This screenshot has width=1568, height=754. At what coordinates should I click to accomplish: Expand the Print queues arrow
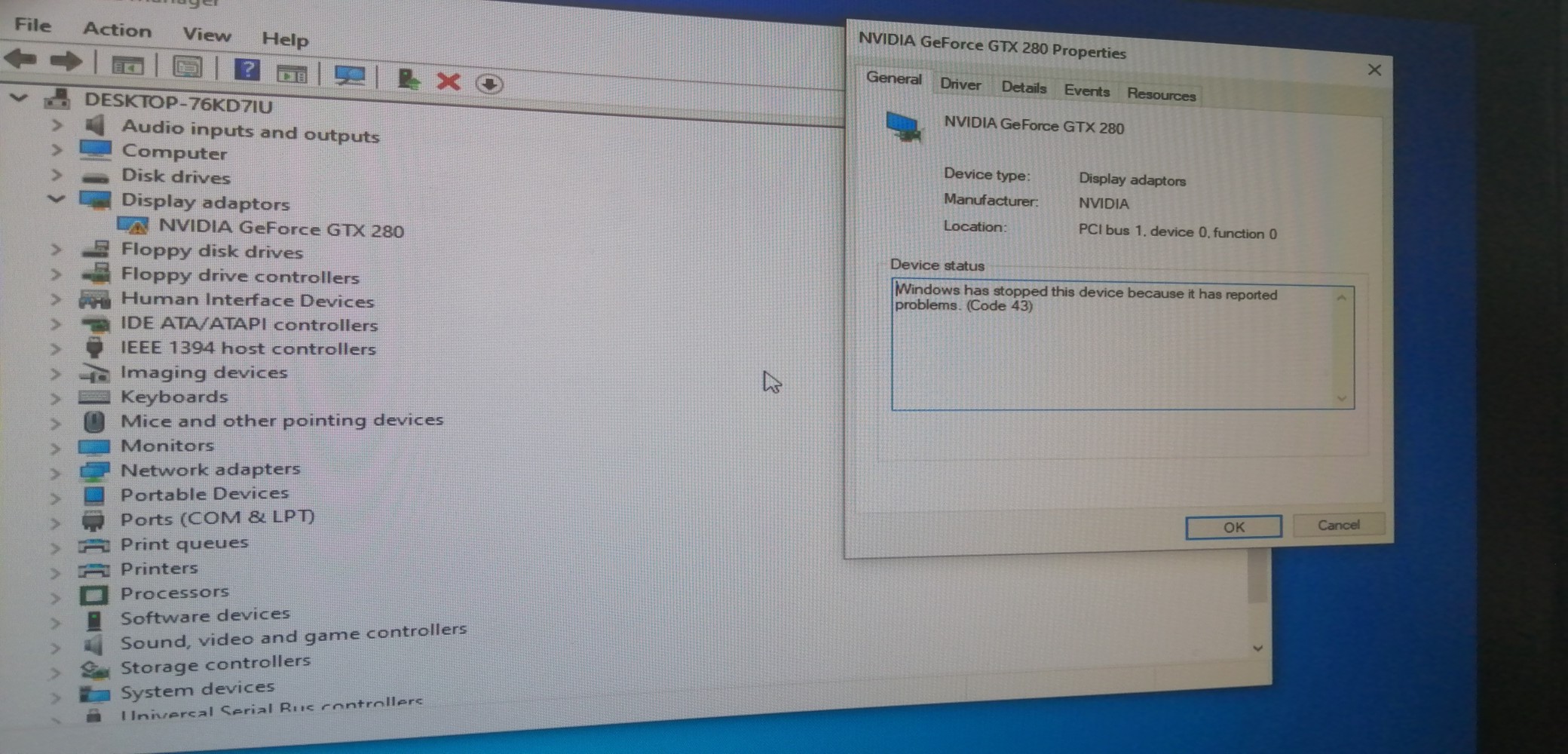[x=56, y=547]
